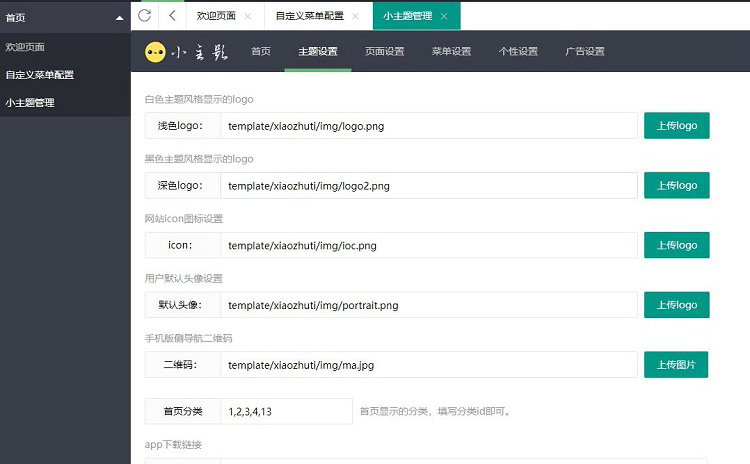
Task: Click the yellow face logo icon
Action: click(x=155, y=52)
